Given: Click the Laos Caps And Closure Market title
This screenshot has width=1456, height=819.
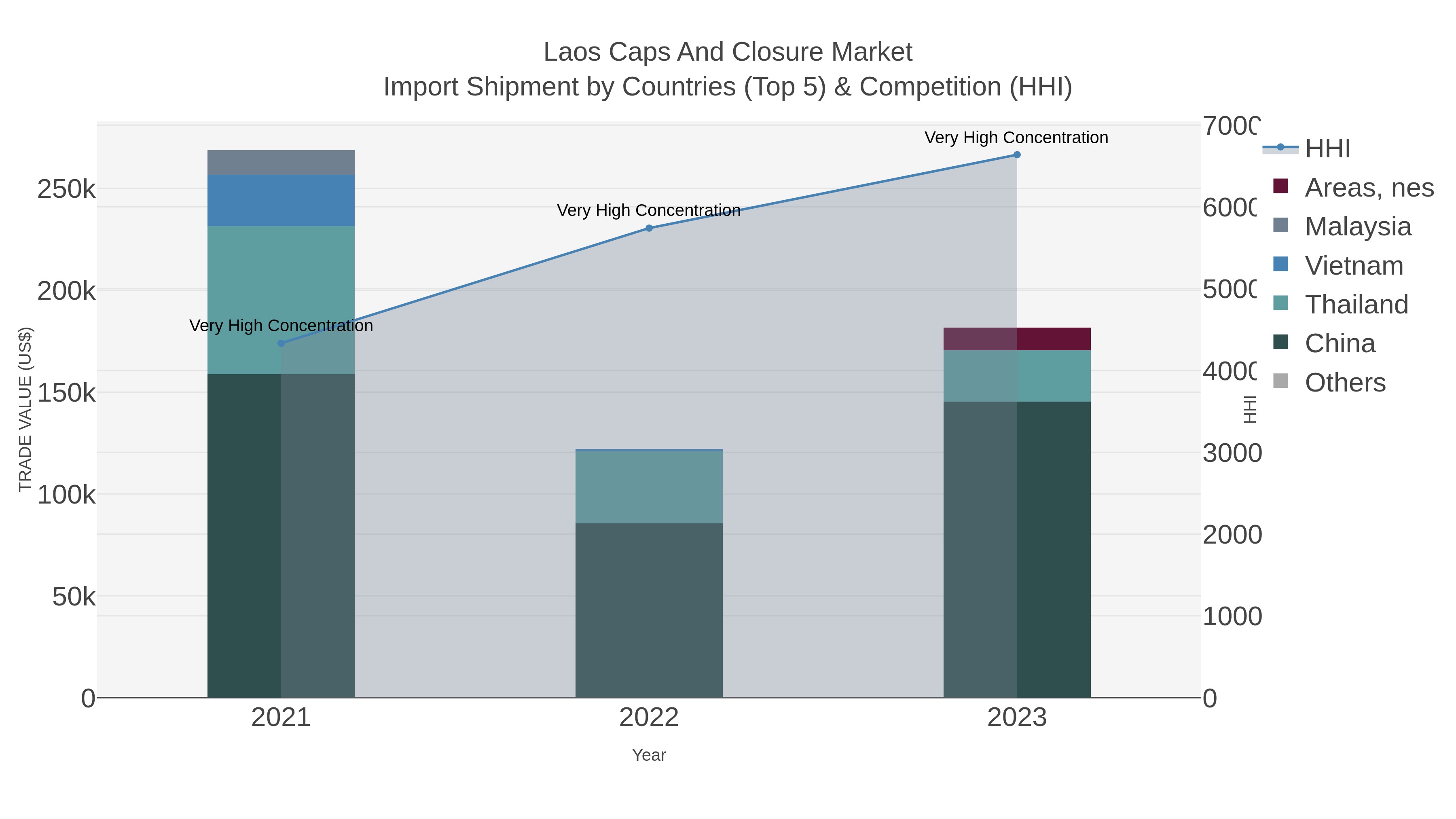Looking at the screenshot, I should click(728, 52).
